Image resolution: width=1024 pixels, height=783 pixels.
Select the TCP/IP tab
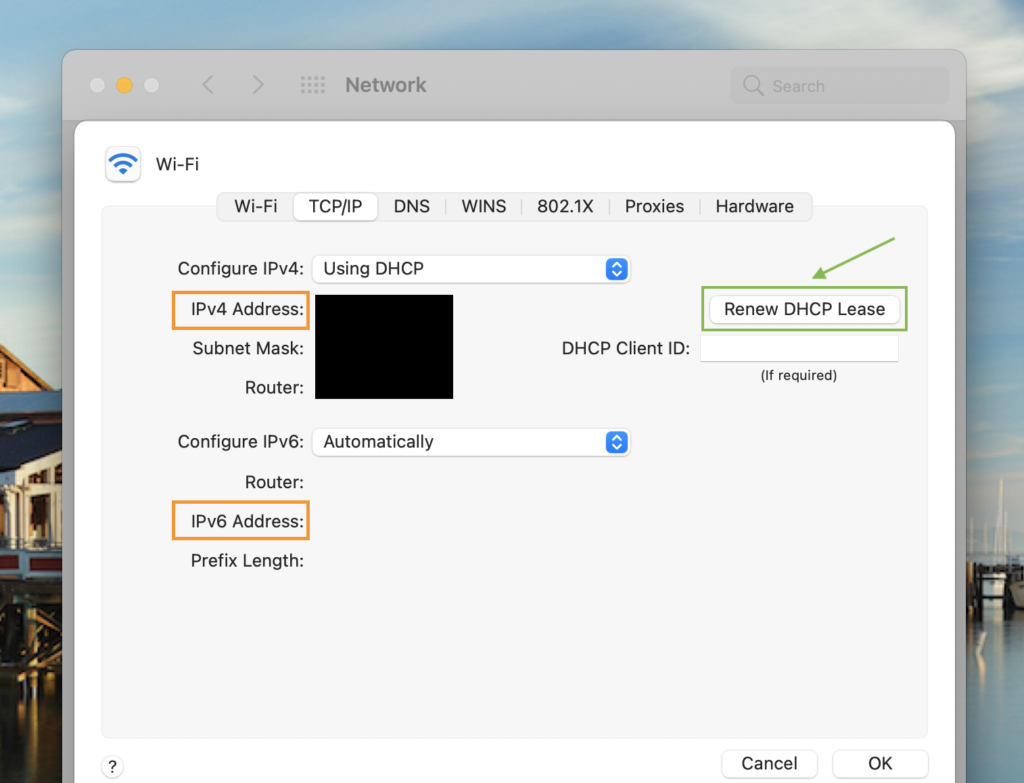pyautogui.click(x=335, y=207)
